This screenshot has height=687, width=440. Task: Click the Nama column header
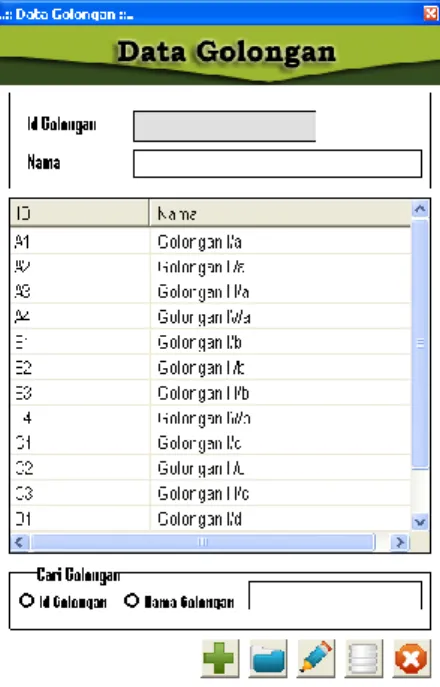click(x=280, y=213)
